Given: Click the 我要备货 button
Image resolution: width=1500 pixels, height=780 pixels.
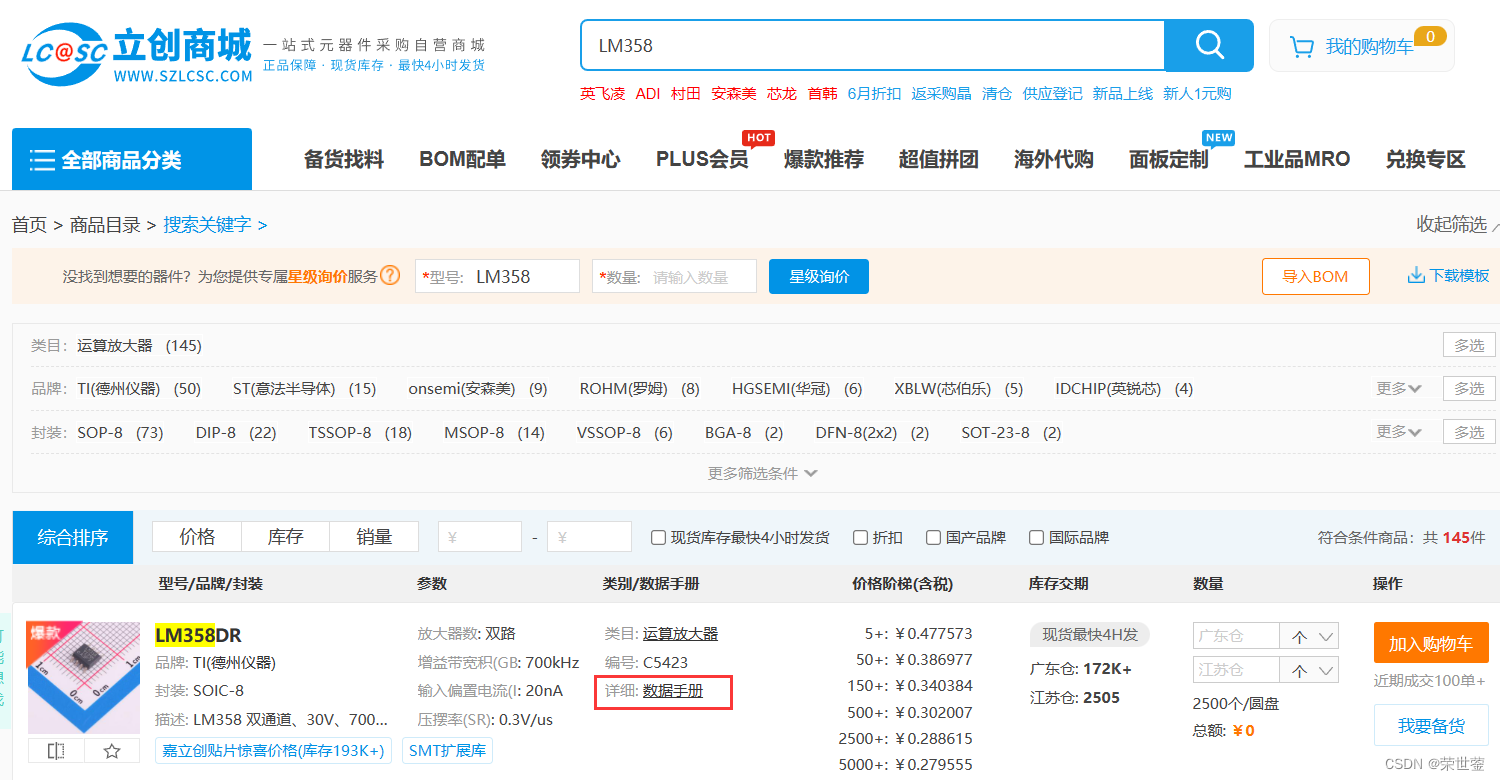Looking at the screenshot, I should (1431, 725).
